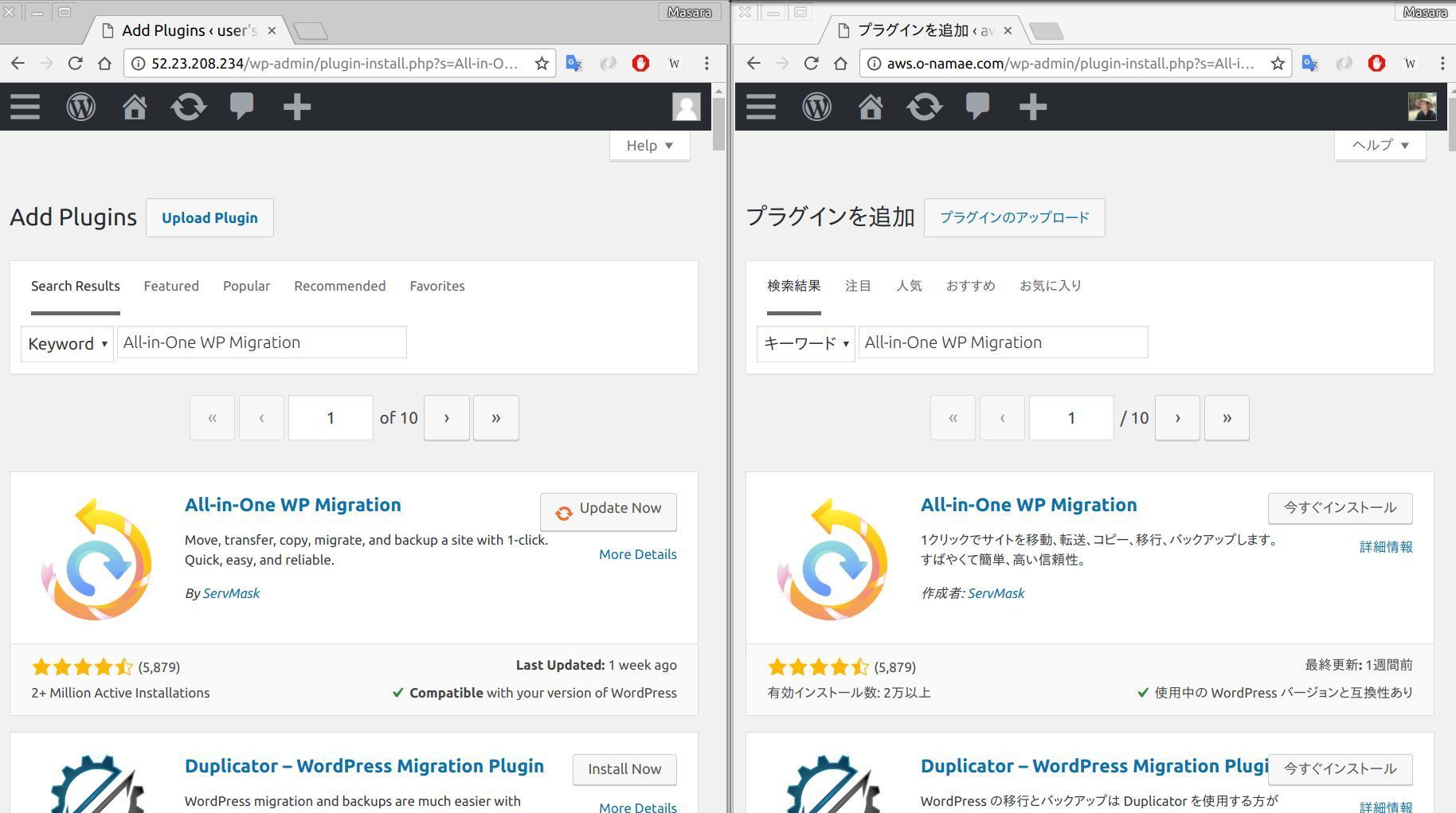
Task: Open hamburger menu in left window admin bar
Action: coord(25,107)
